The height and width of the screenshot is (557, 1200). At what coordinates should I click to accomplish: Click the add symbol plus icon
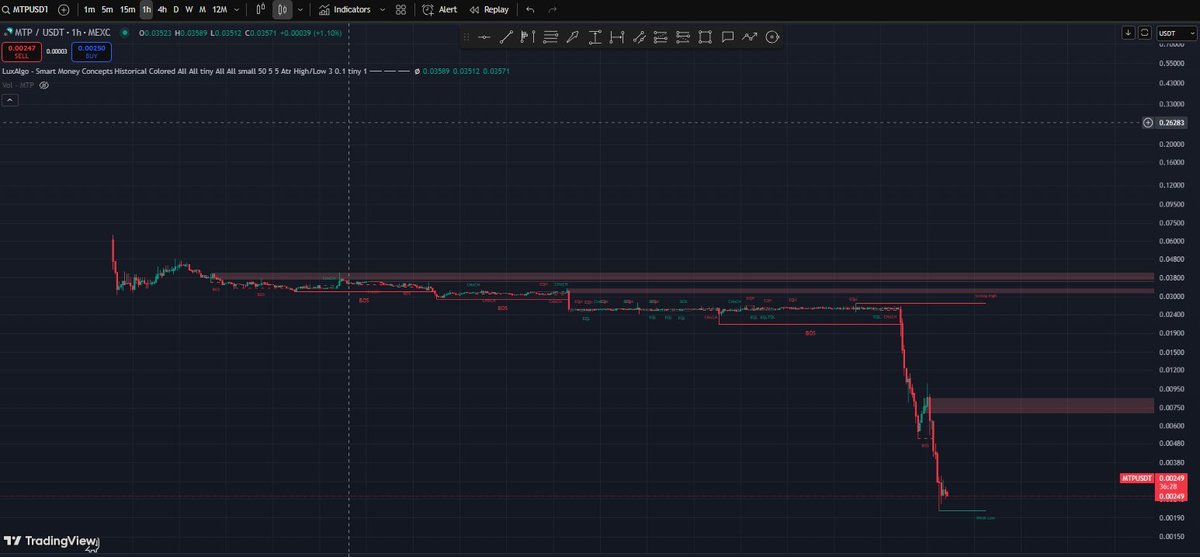[x=64, y=9]
